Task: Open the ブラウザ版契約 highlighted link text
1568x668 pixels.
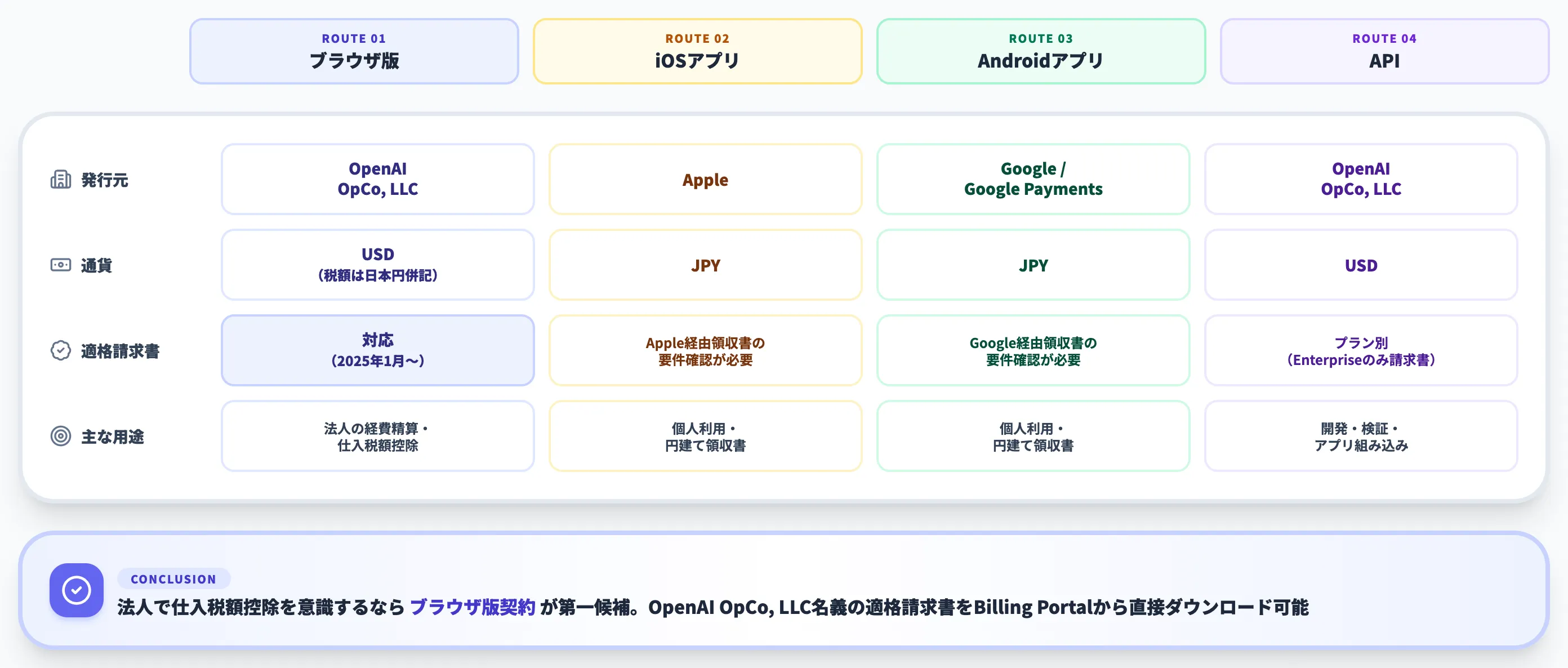Action: (x=473, y=607)
